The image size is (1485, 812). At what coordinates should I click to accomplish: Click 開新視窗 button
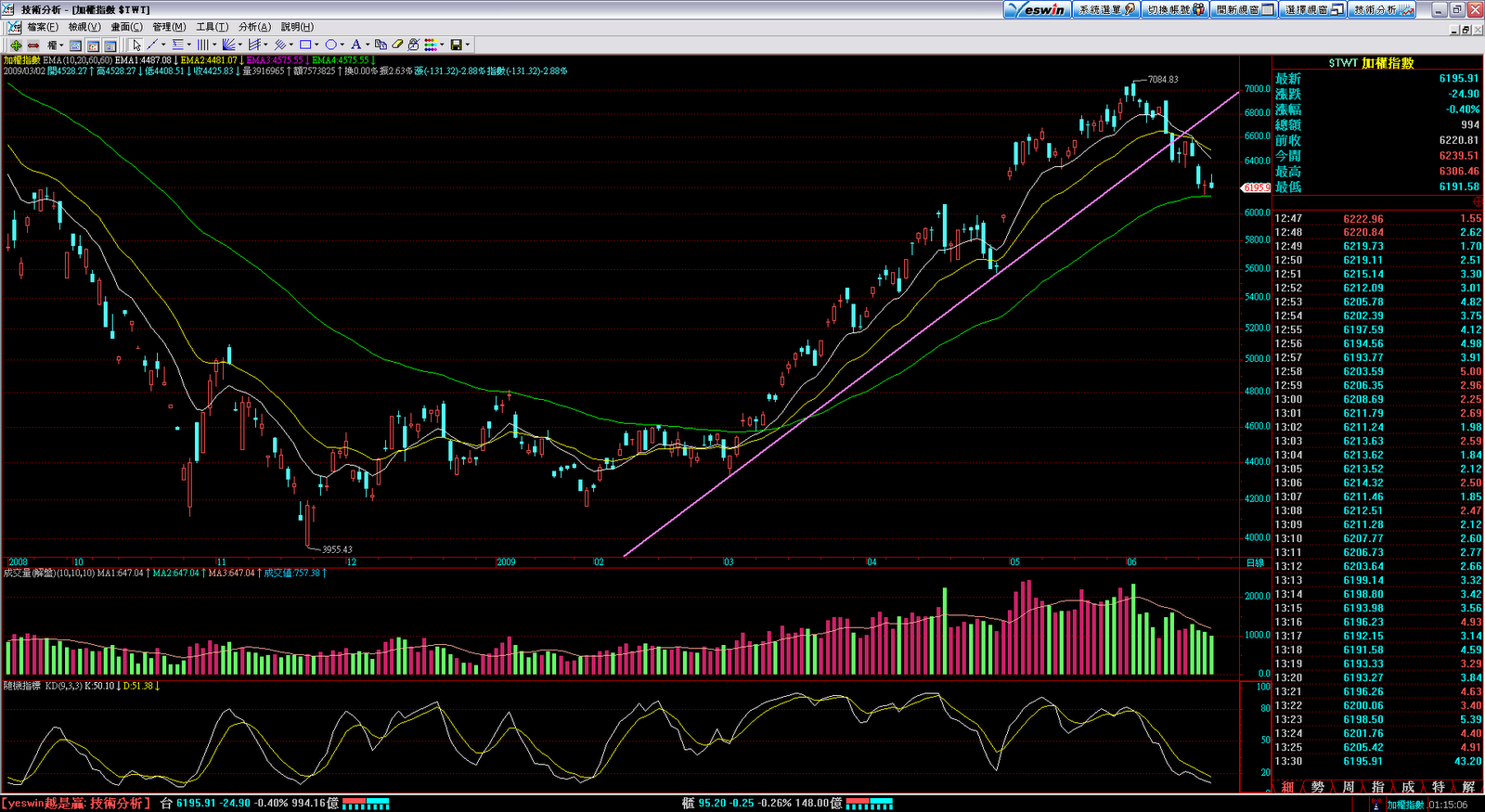(1245, 9)
